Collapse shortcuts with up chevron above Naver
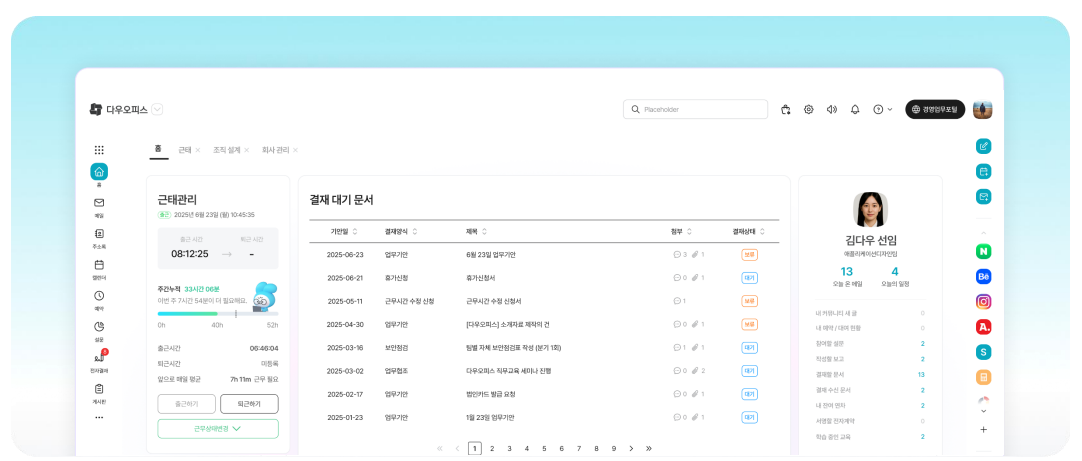The height and width of the screenshot is (461, 1082). [983, 233]
